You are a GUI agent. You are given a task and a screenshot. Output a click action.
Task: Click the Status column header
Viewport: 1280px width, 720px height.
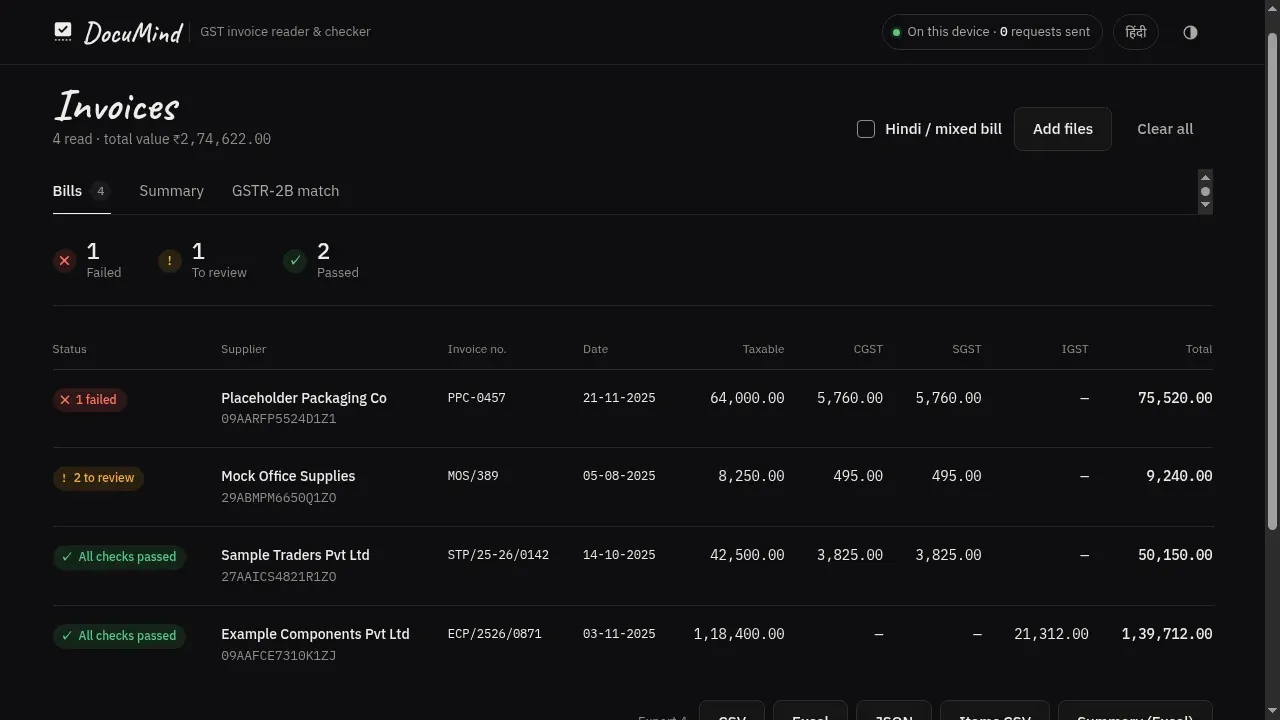70,349
